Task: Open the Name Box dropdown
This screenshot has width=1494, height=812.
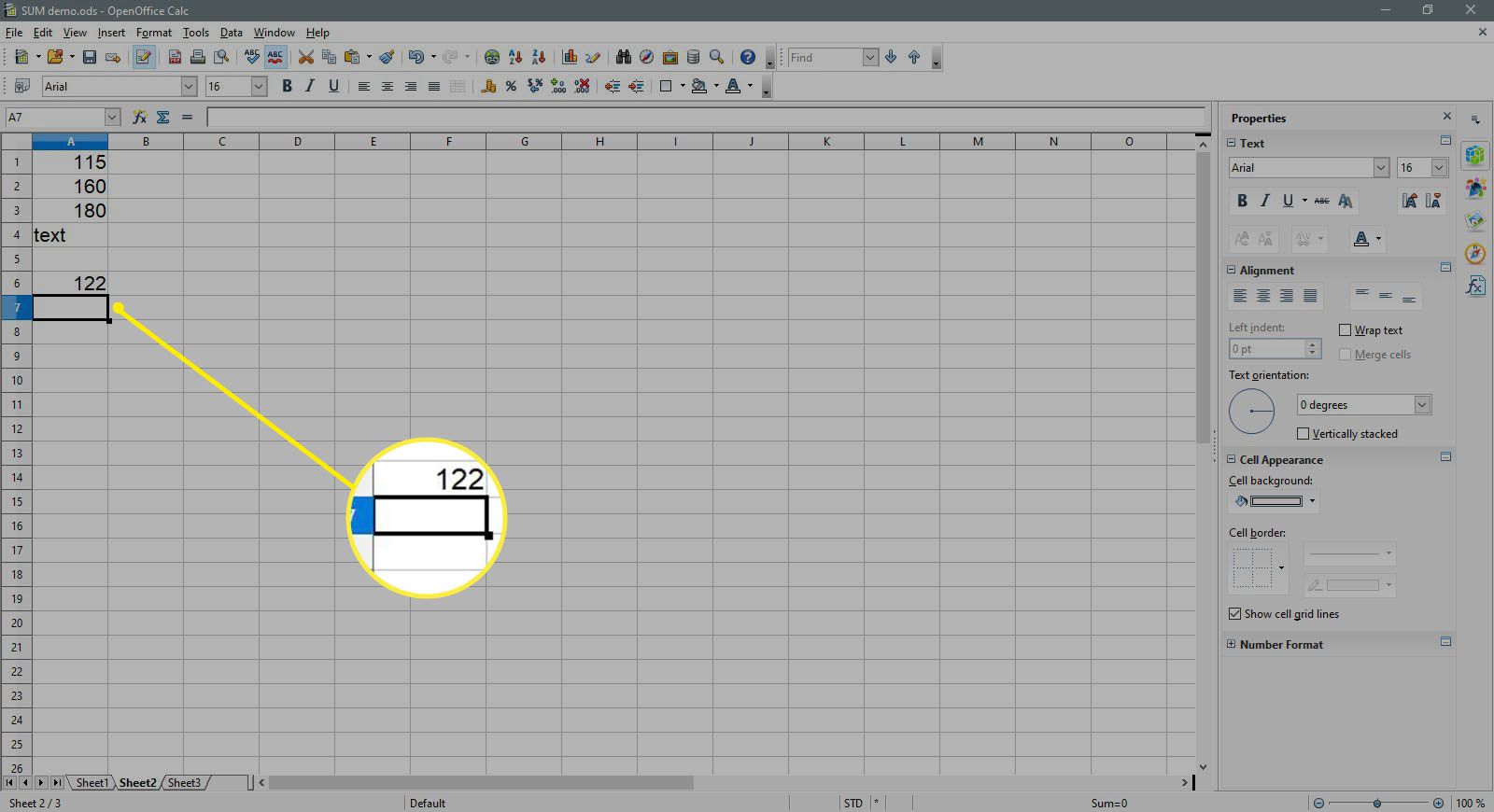Action: point(113,117)
